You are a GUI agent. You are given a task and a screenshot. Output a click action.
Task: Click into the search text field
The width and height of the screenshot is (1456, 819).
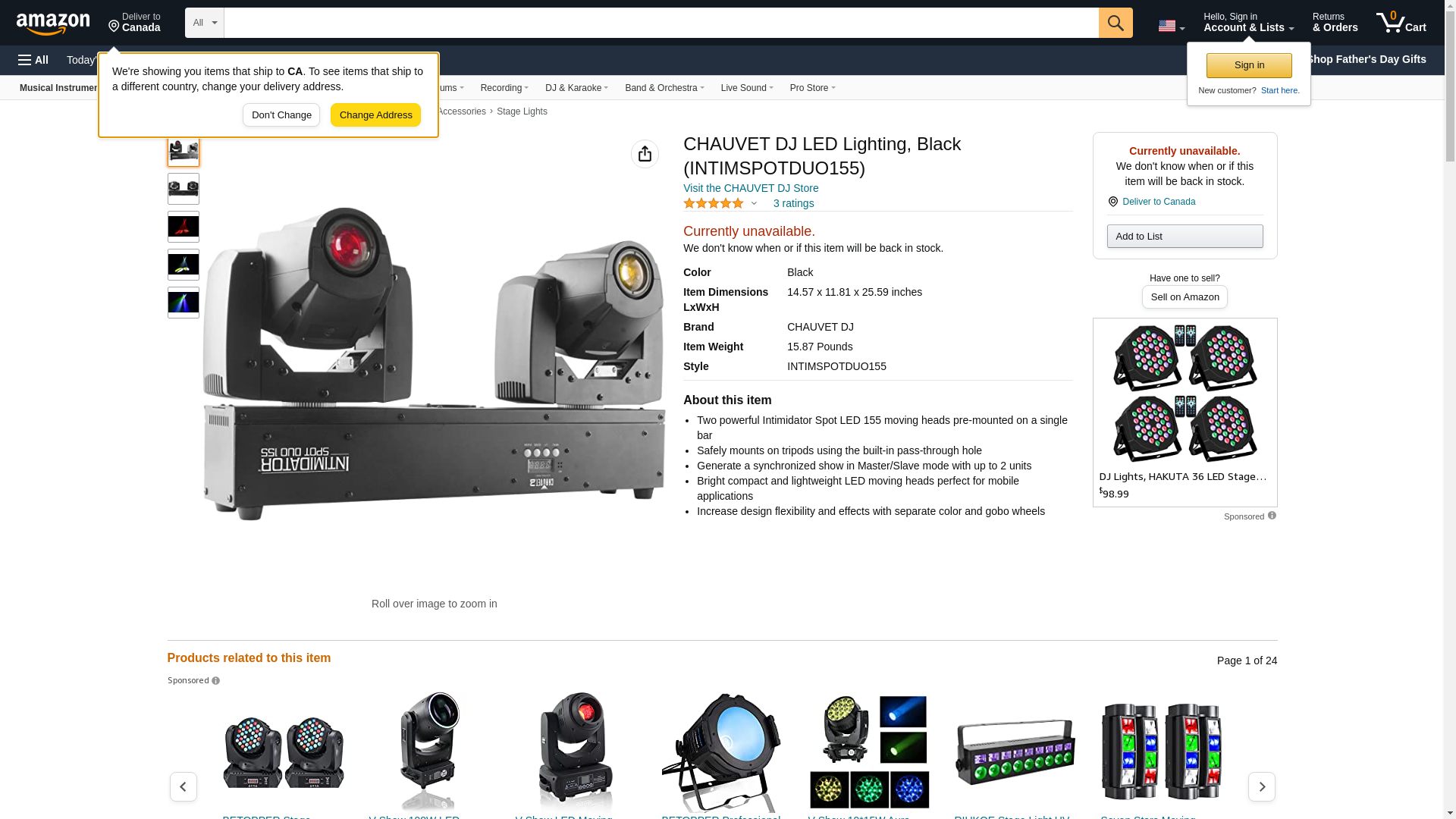point(660,23)
